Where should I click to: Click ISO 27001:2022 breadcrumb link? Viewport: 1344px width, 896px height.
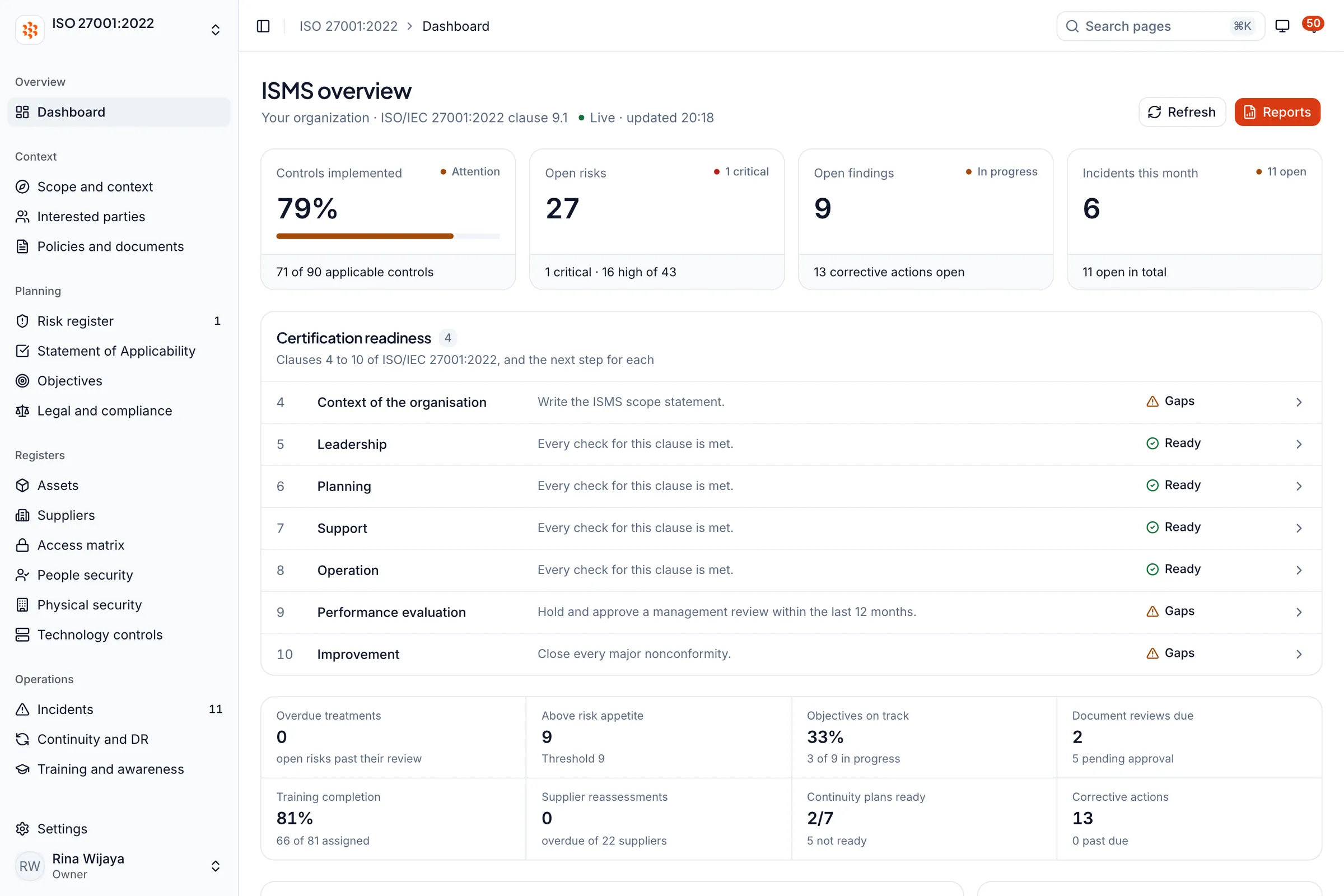point(348,26)
